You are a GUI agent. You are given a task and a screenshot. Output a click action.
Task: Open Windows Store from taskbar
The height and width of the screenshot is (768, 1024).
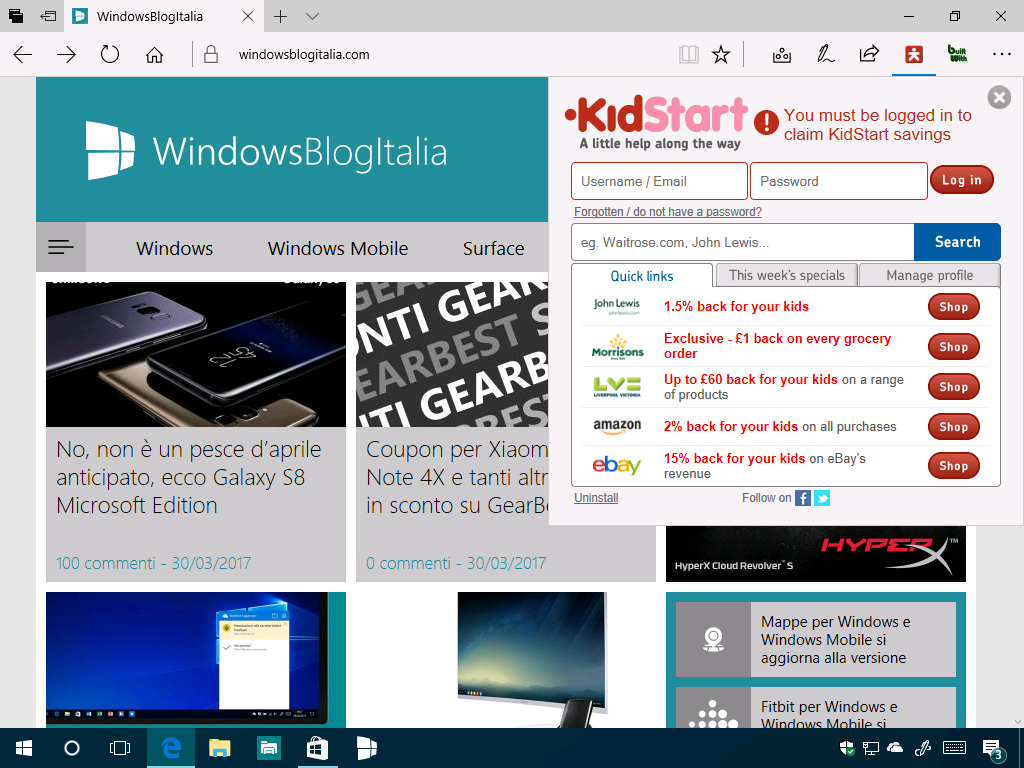coord(317,748)
